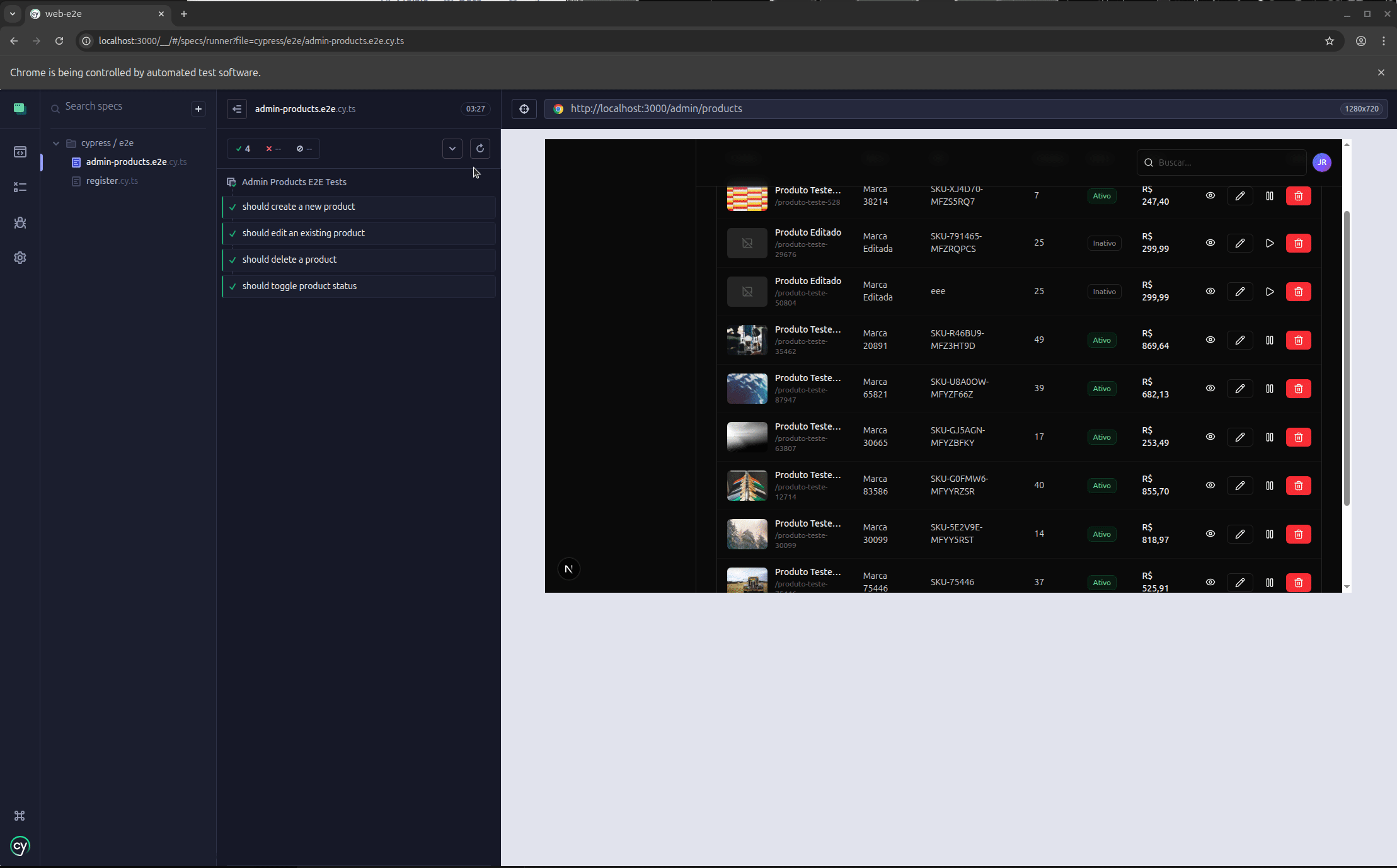
Task: Delete the Marca 20891 product
Action: pyautogui.click(x=1298, y=340)
